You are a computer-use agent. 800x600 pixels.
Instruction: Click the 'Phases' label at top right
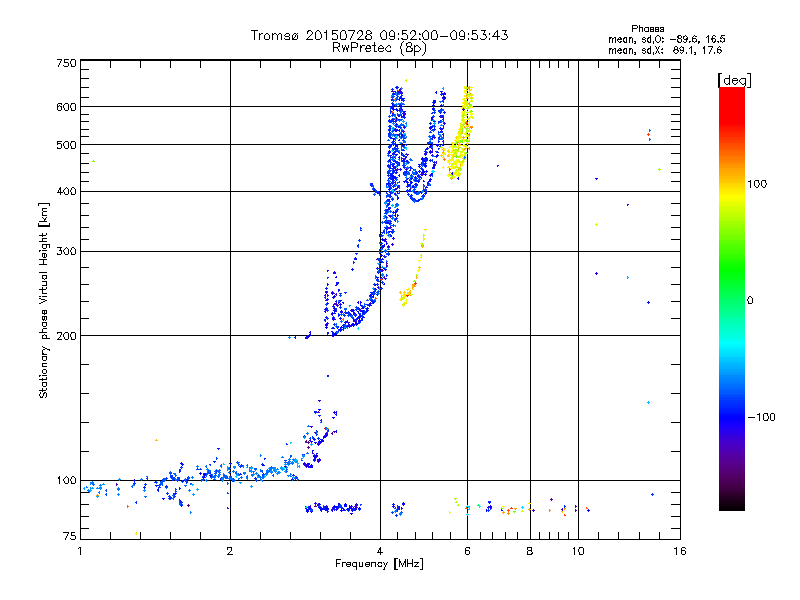point(647,29)
